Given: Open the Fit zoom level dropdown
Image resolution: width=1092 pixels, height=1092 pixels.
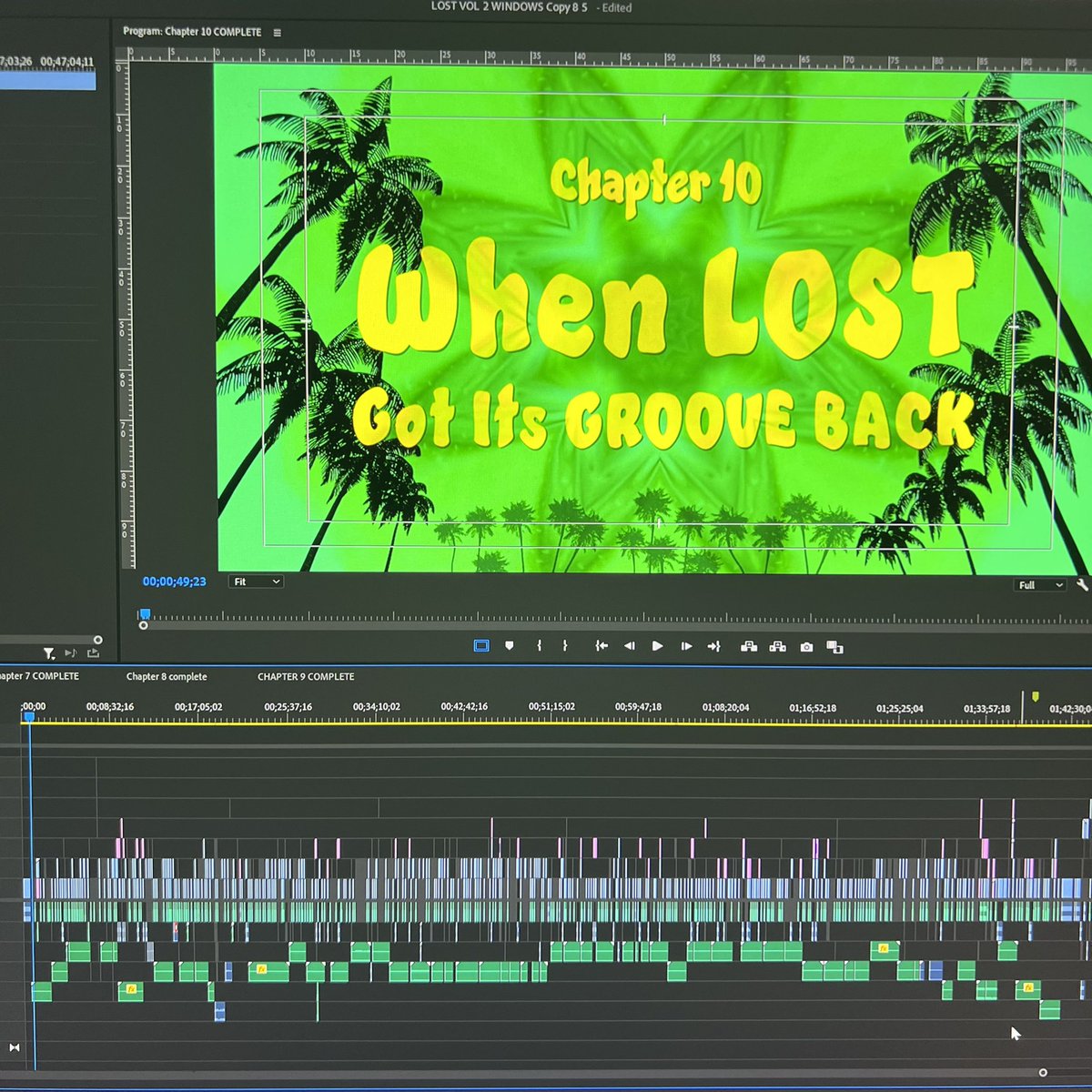Looking at the screenshot, I should point(256,581).
